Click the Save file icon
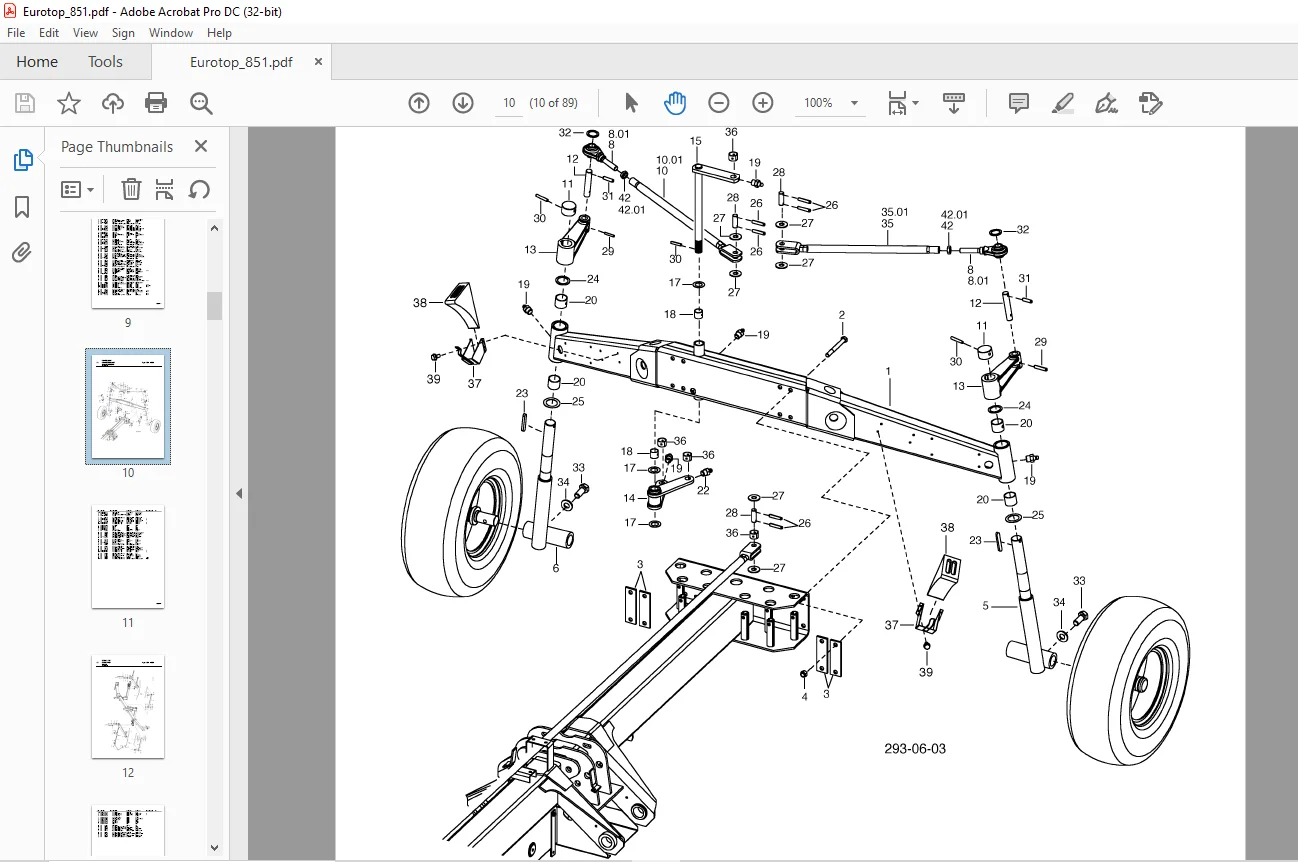1298x862 pixels. [x=25, y=103]
